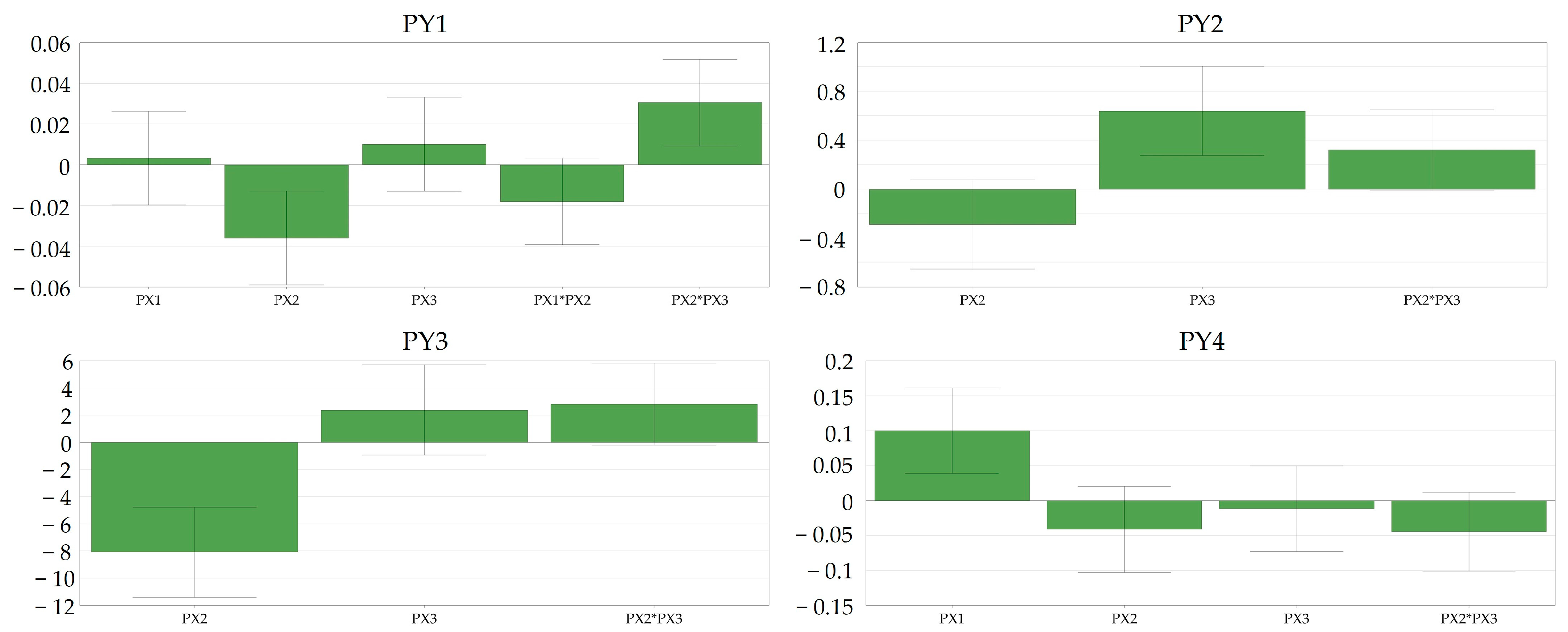Viewport: 1568px width, 632px height.
Task: Select the PX2 bar in PY2 chart
Action: coord(972,207)
